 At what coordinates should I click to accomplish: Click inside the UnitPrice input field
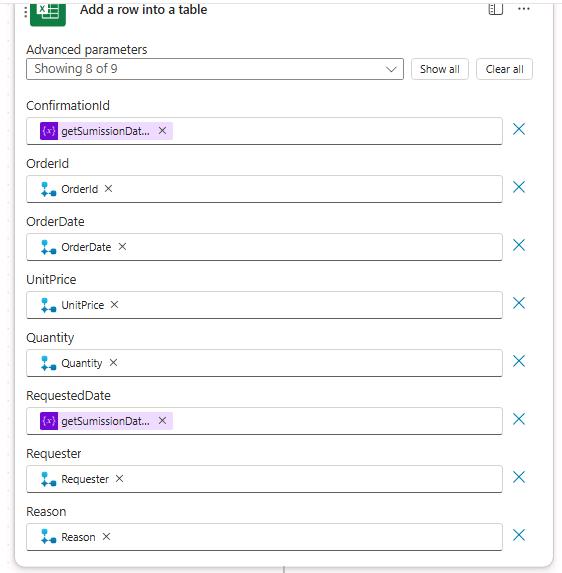click(x=264, y=305)
